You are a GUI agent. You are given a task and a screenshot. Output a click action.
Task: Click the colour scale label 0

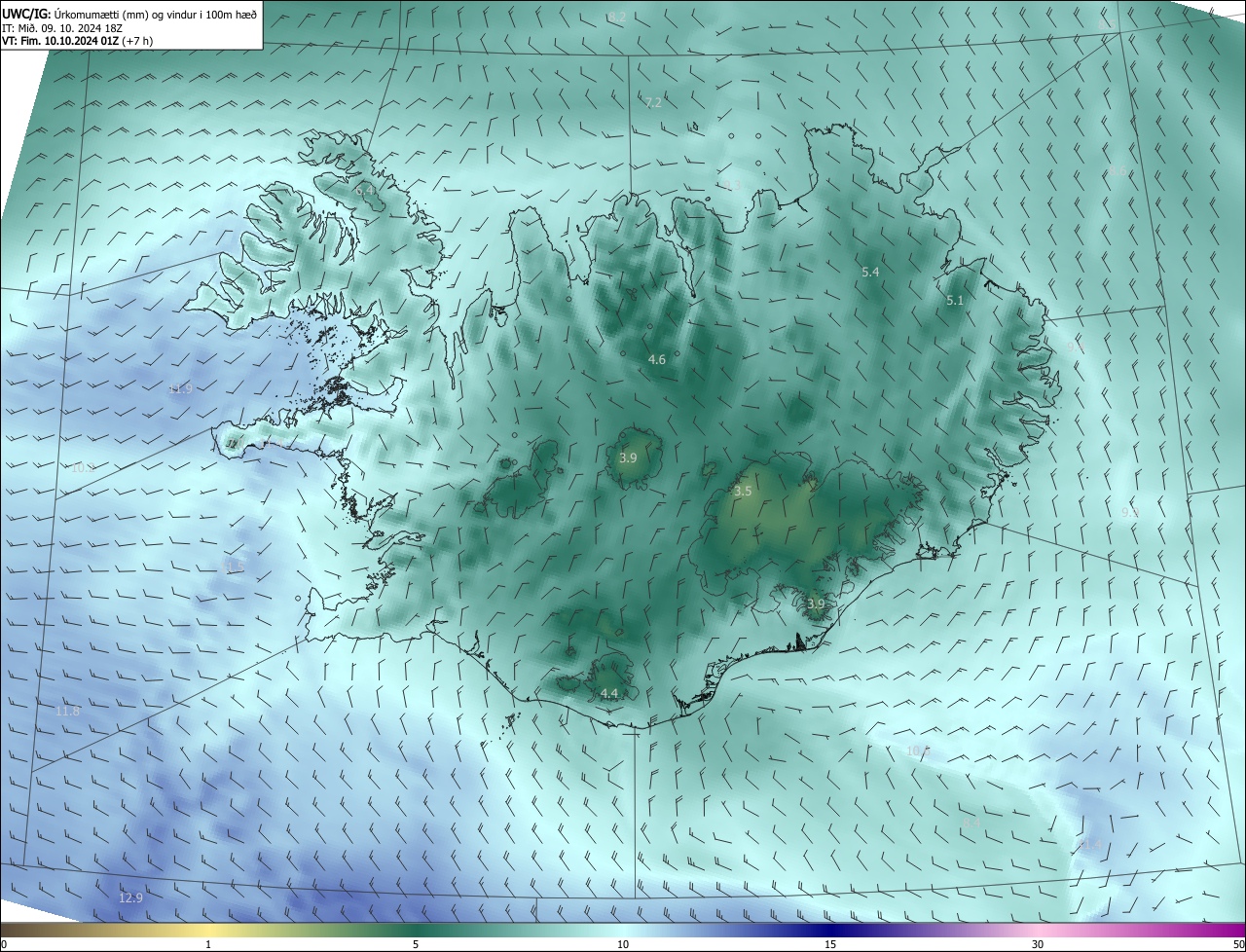click(x=4, y=944)
